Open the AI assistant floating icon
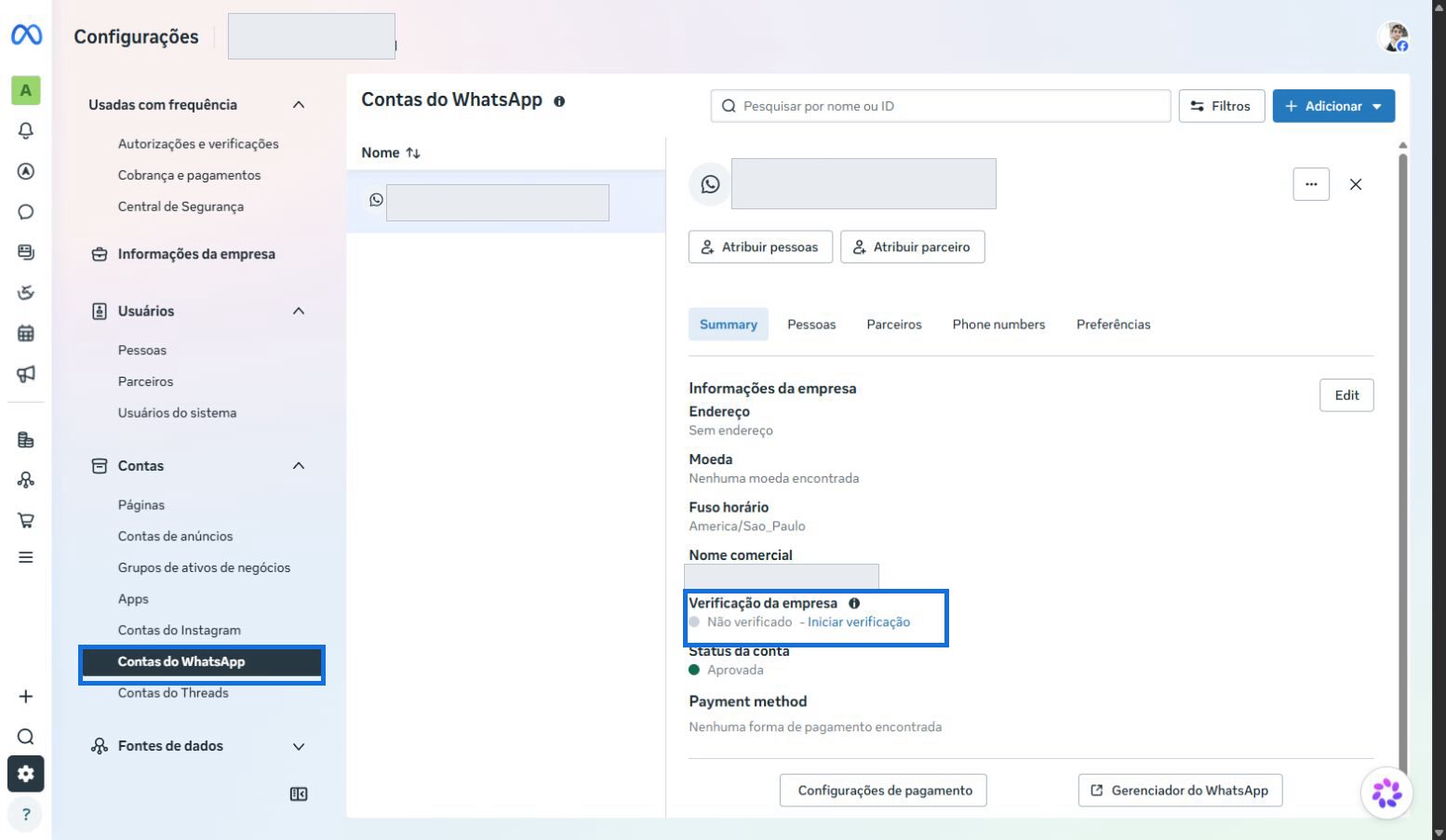The width and height of the screenshot is (1446, 840). pyautogui.click(x=1386, y=793)
